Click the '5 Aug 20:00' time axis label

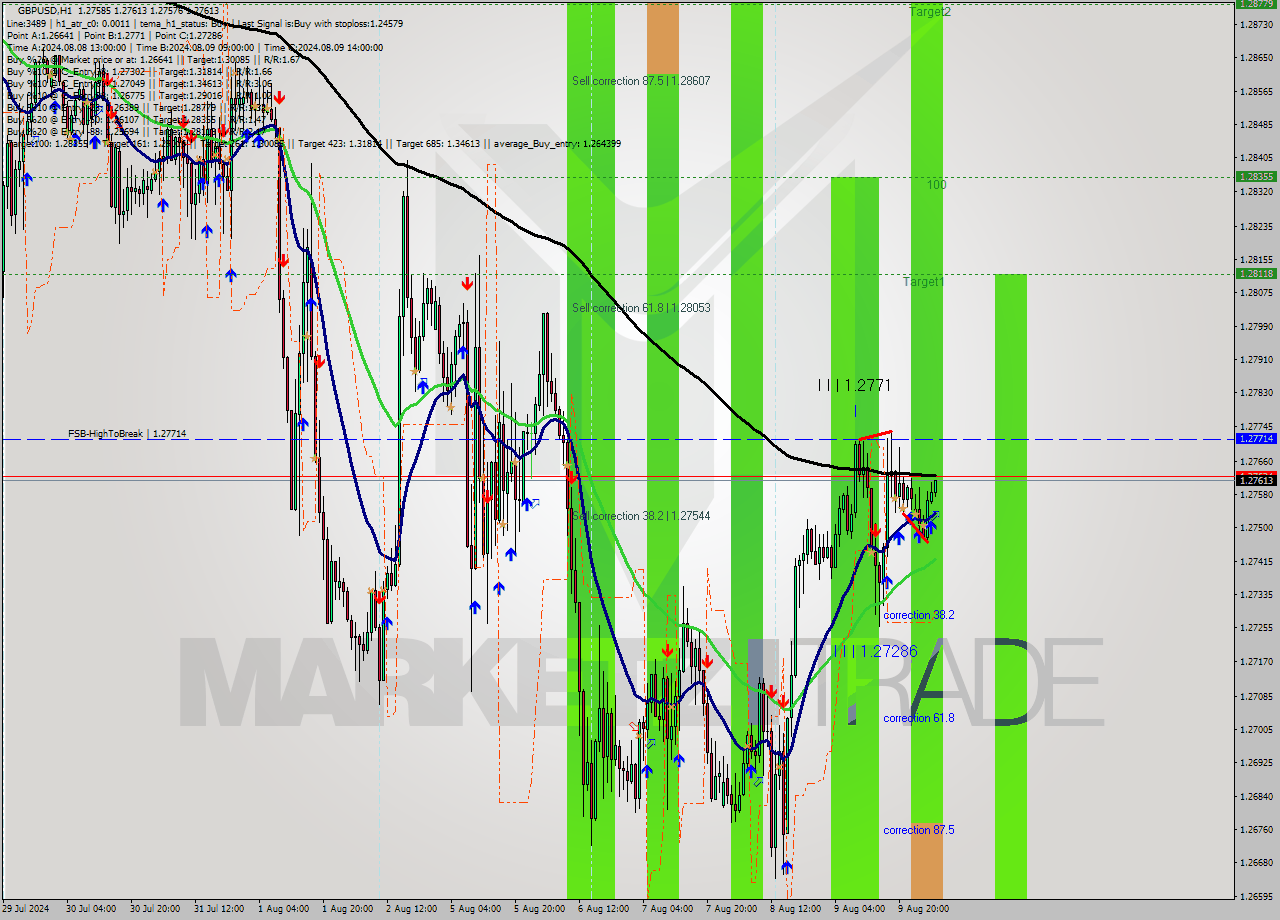tap(539, 909)
